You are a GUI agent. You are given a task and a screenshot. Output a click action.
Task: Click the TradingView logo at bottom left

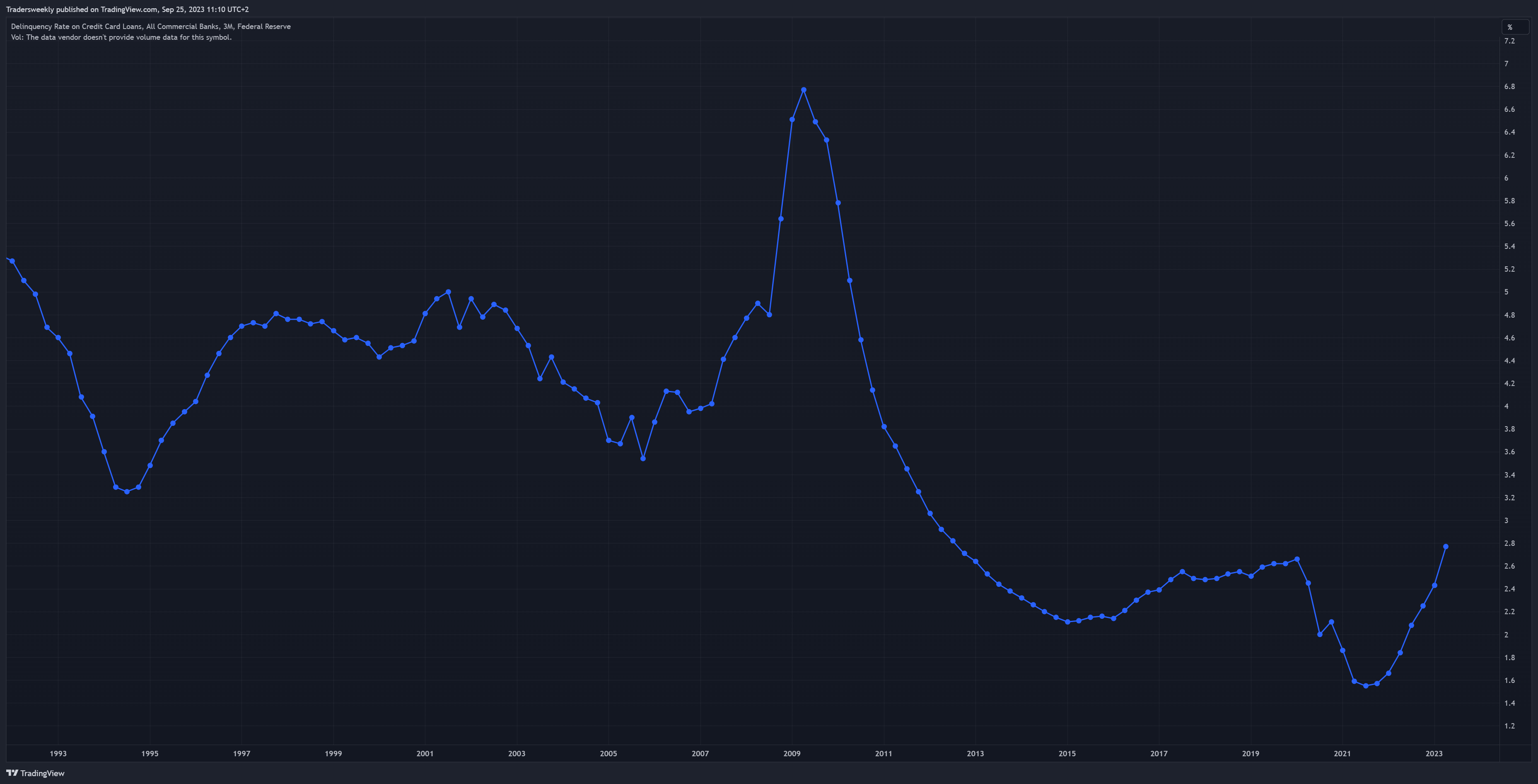coord(35,773)
